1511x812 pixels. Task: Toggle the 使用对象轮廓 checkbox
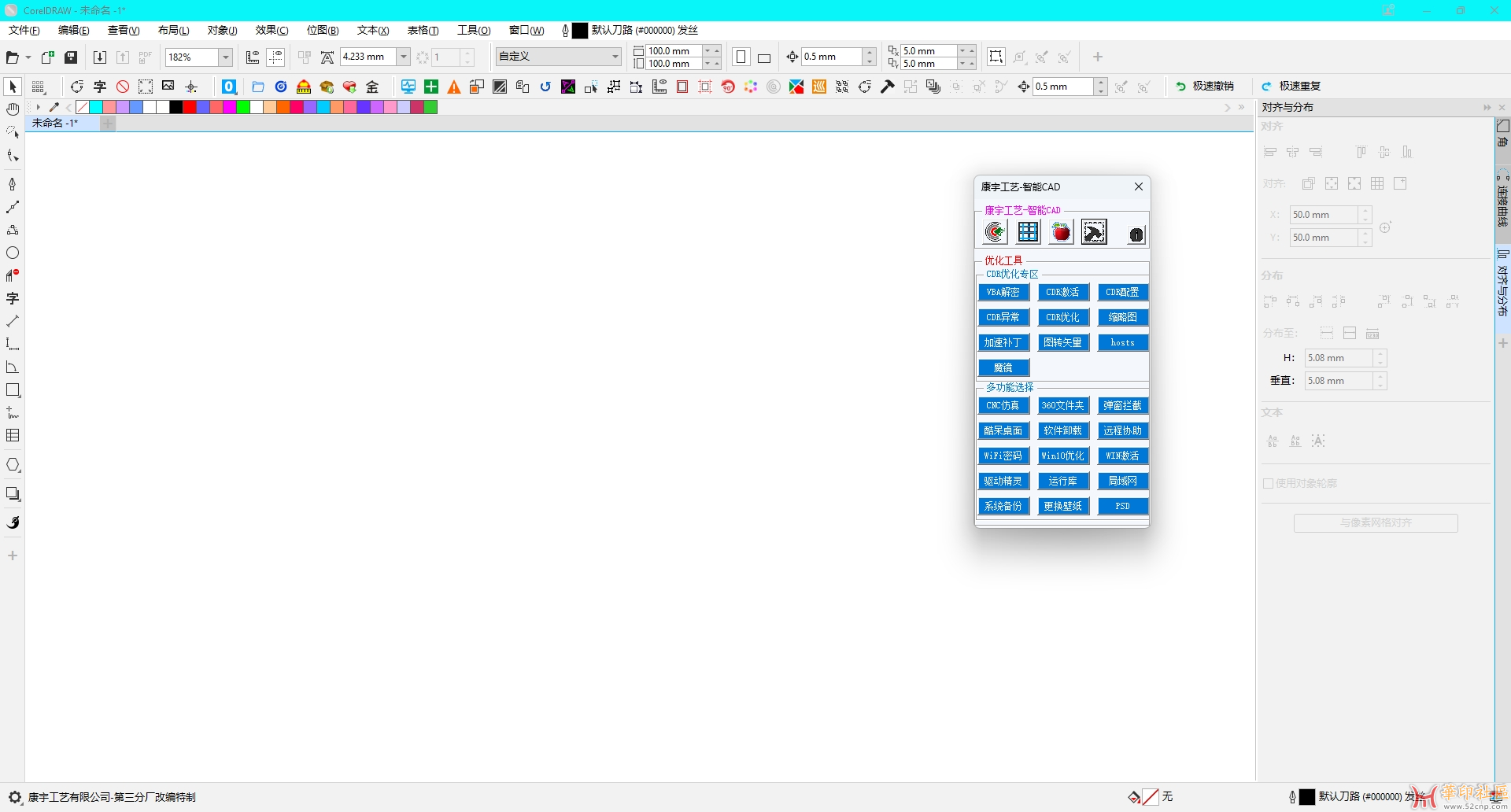click(1268, 483)
